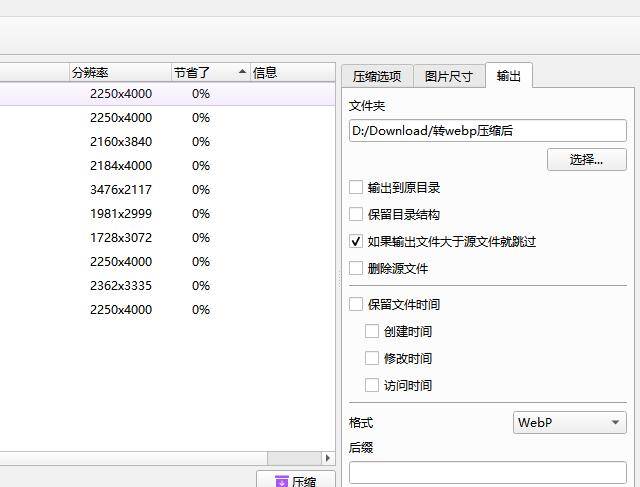
Task: Click the file list horizontal scrollbar thumb
Action: 294,458
